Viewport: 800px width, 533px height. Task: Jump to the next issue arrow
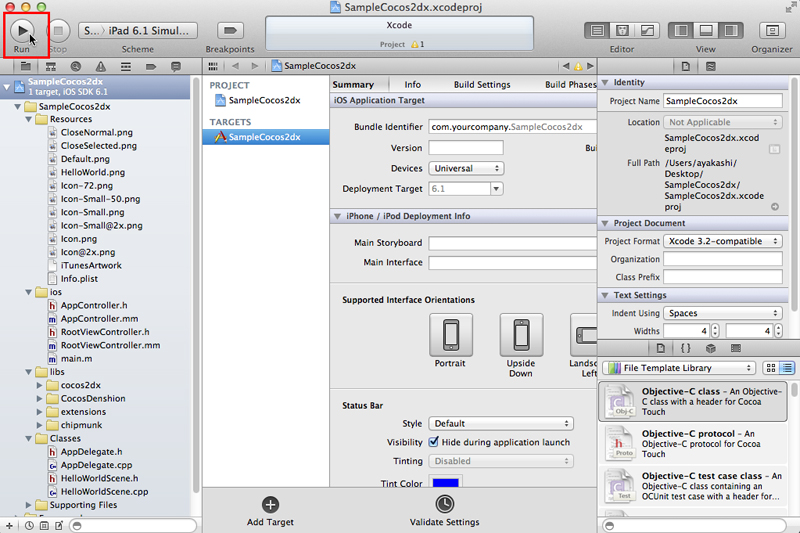[590, 66]
